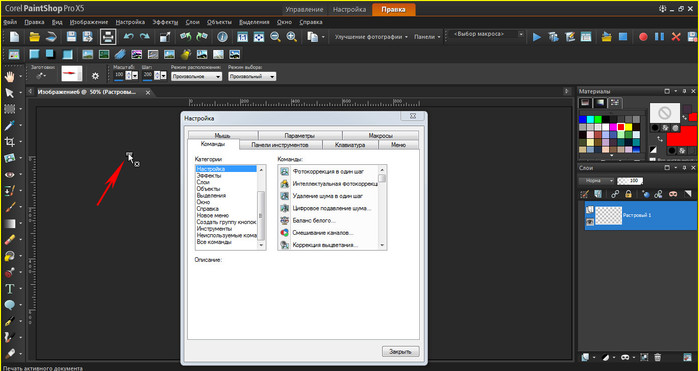Switch to the Макросы tab in dialog
The image size is (699, 371).
pos(380,135)
